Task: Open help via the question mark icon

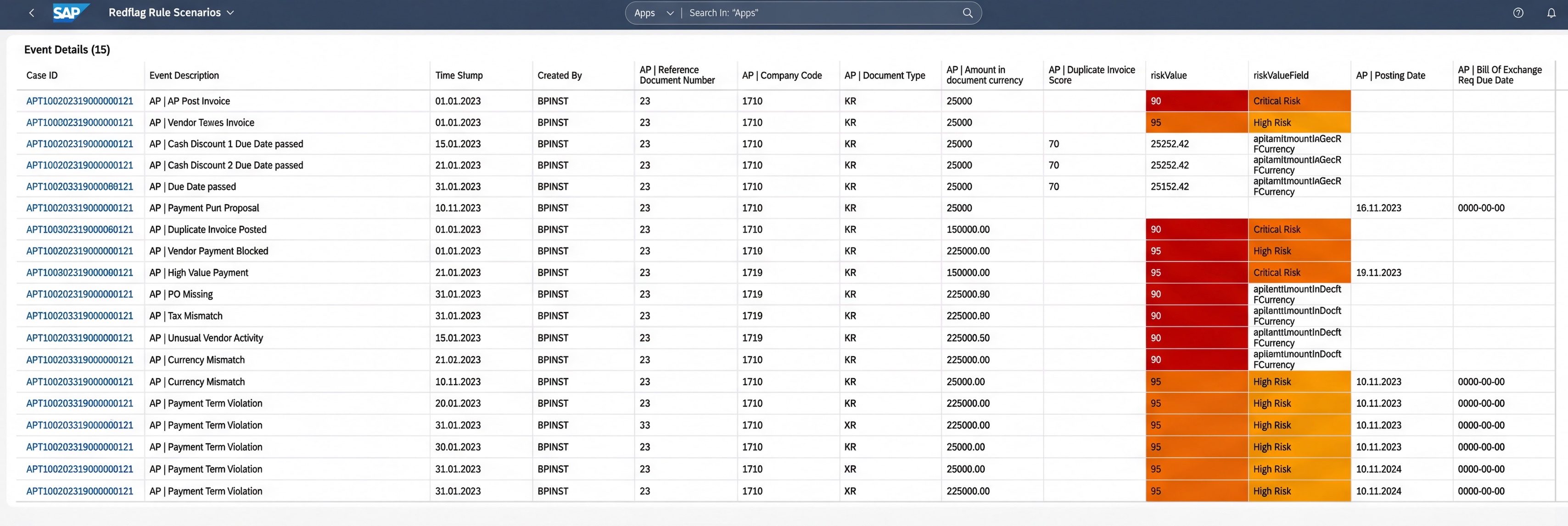Action: (x=1518, y=13)
